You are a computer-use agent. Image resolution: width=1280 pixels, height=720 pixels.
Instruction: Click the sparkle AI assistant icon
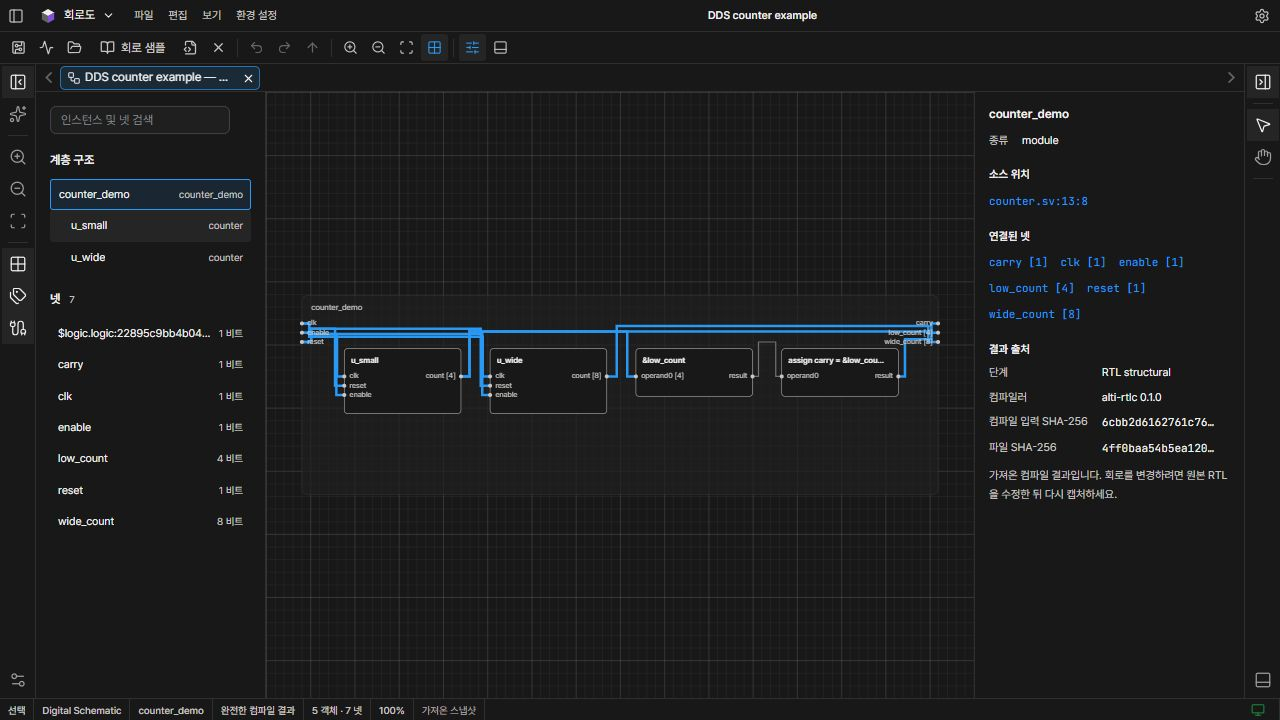[18, 115]
